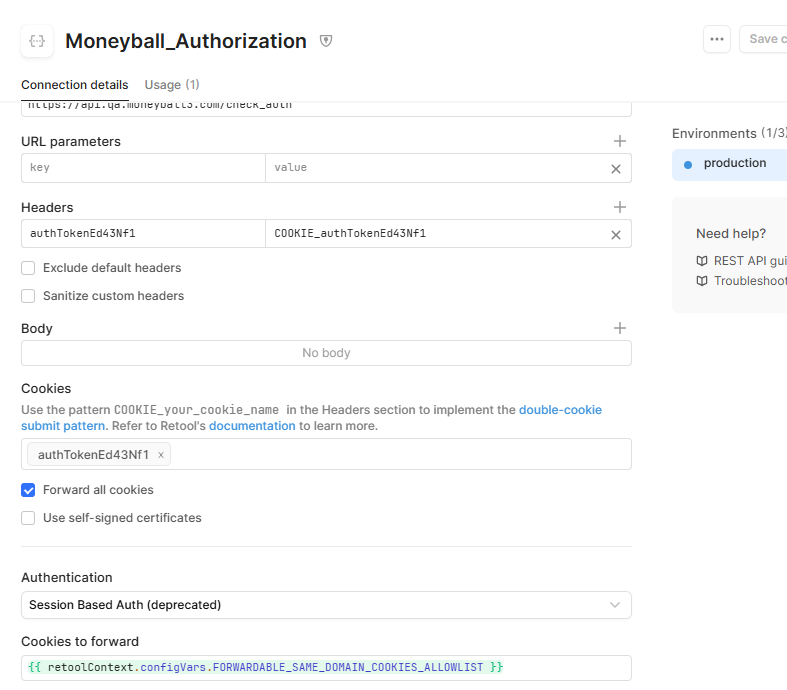Open Retool's documentation link
Screen dimensions: 787x690
pyautogui.click(x=252, y=426)
